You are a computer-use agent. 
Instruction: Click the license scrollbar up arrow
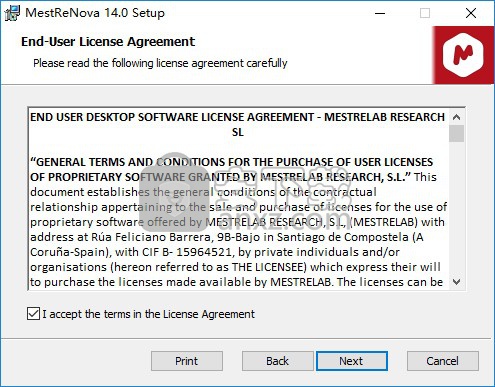point(456,117)
